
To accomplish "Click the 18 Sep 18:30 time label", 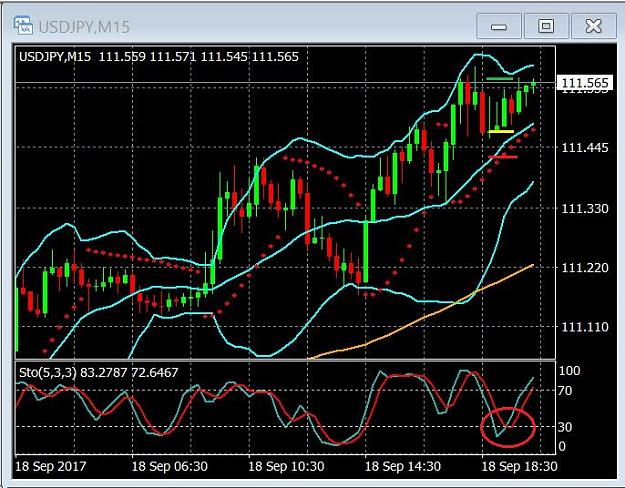I will (x=520, y=466).
